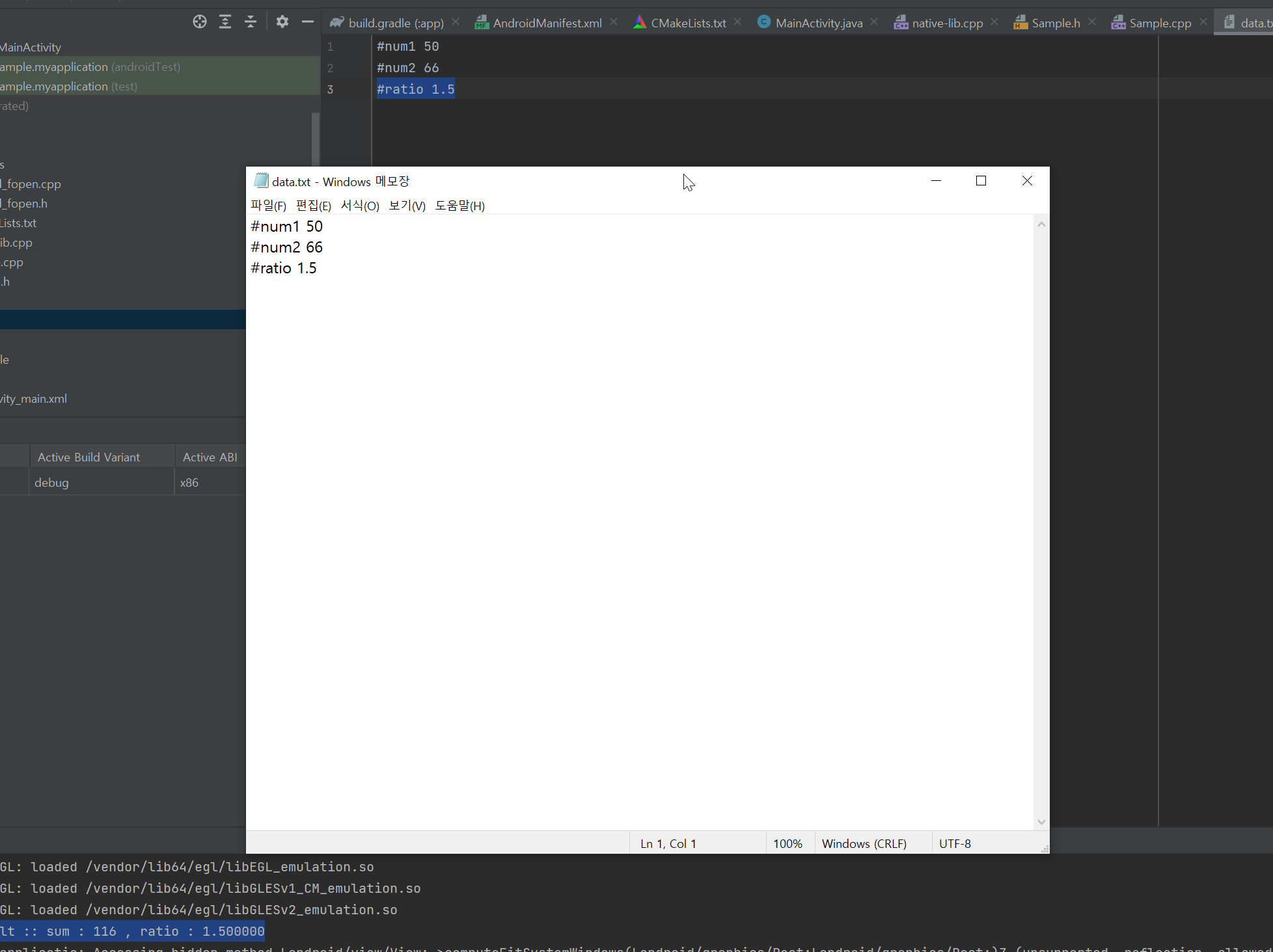Open Notepad's 서식(O) menu
The image size is (1273, 952).
(360, 206)
